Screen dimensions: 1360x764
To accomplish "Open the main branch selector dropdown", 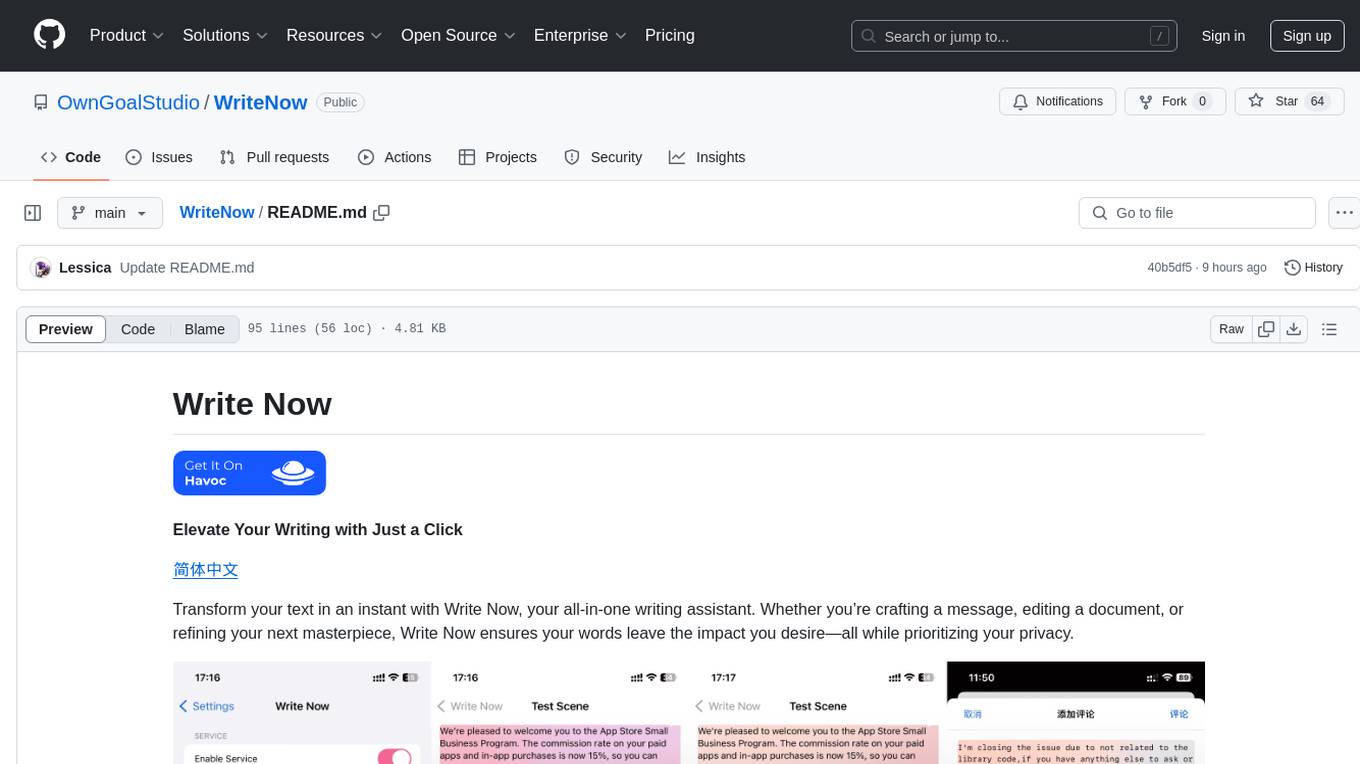I will tap(110, 213).
